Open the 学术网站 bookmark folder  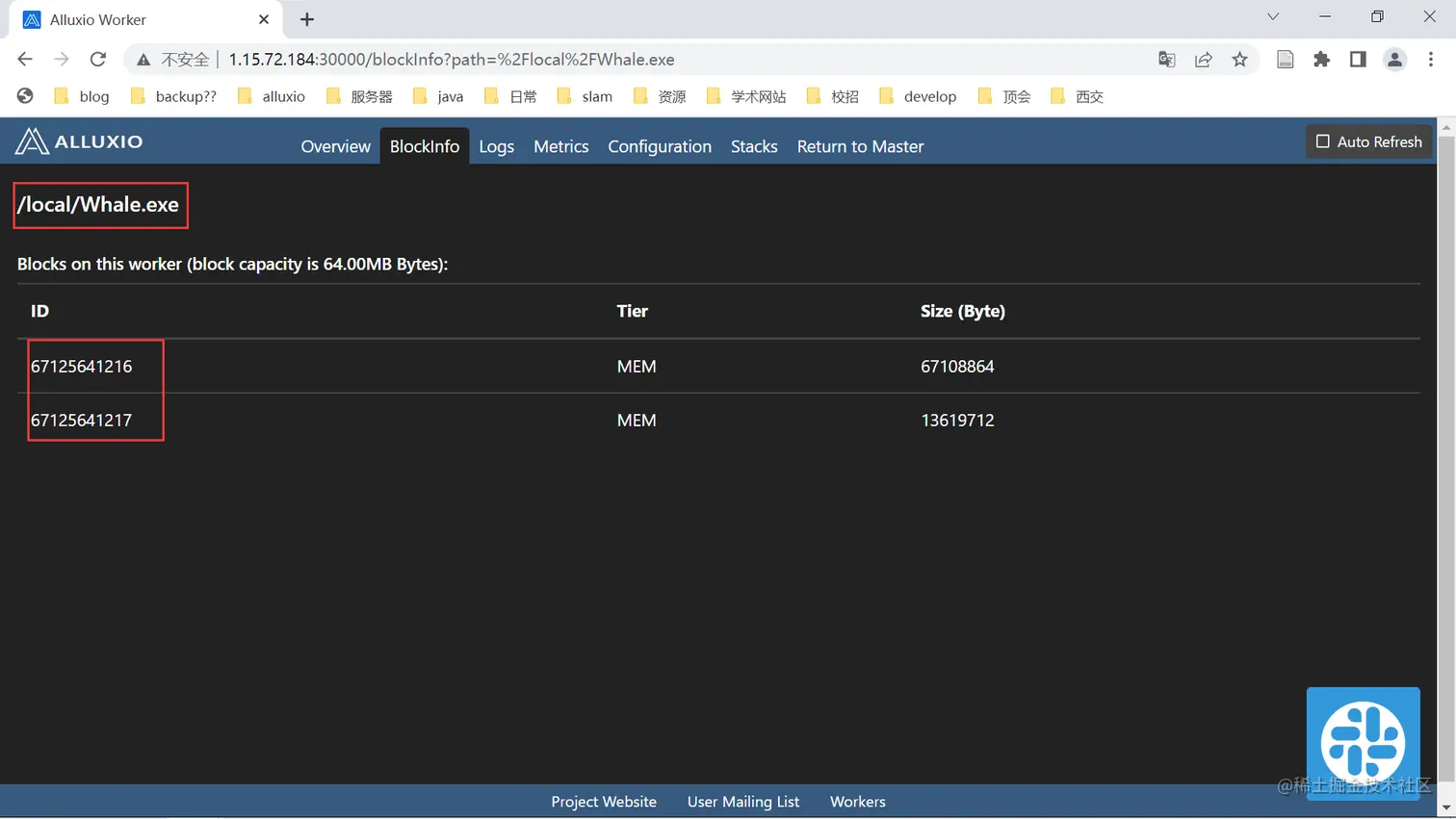746,96
